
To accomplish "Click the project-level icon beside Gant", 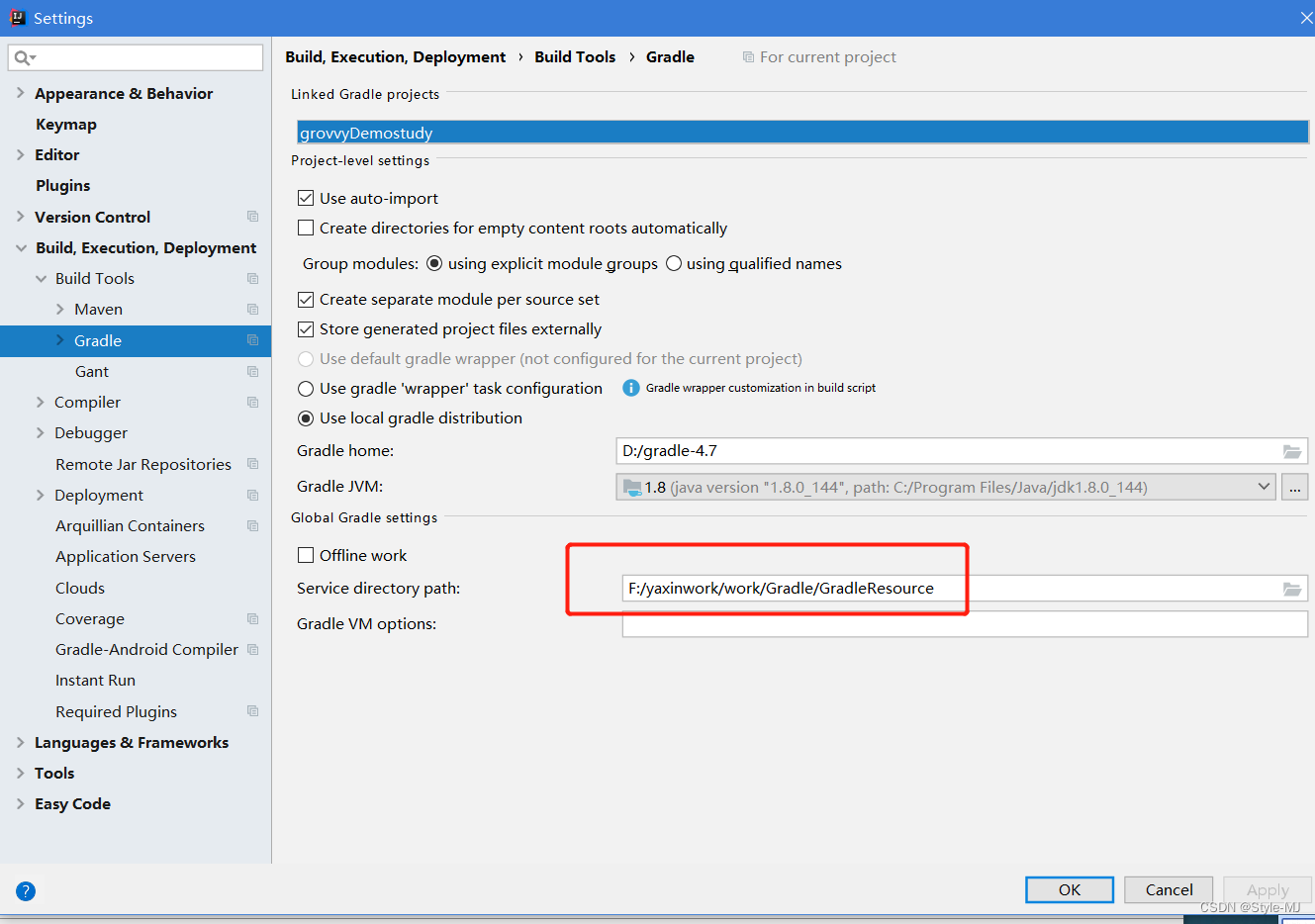I will point(252,371).
